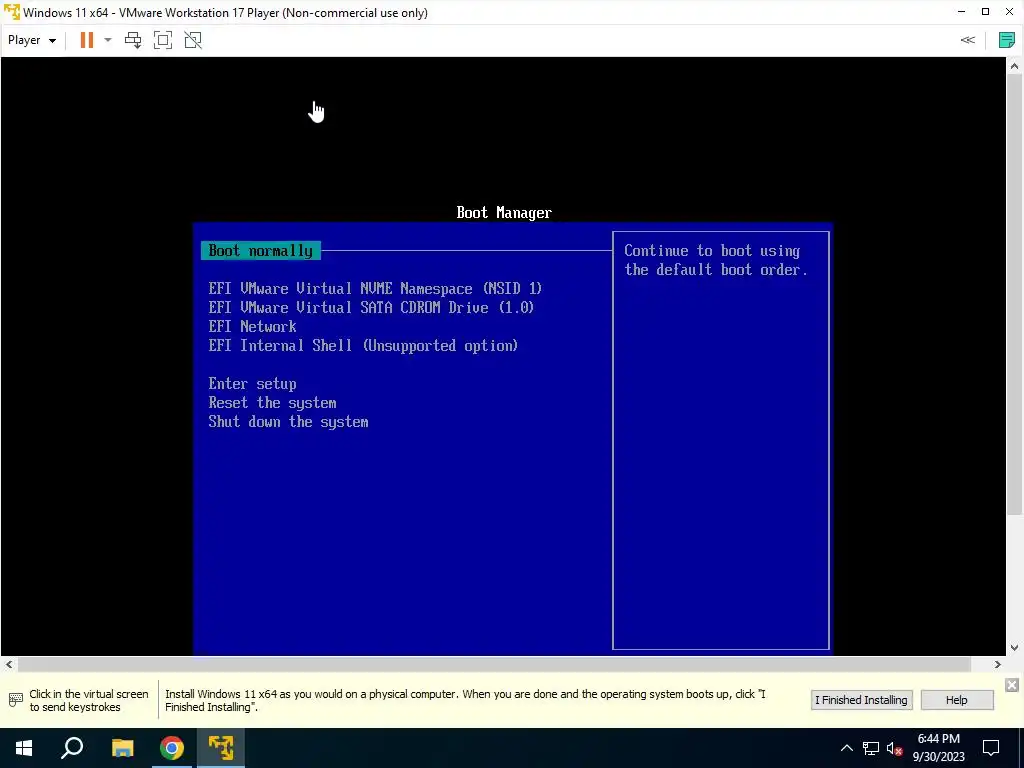This screenshot has width=1024, height=768.
Task: Click the I Finished Installing button
Action: click(x=861, y=700)
